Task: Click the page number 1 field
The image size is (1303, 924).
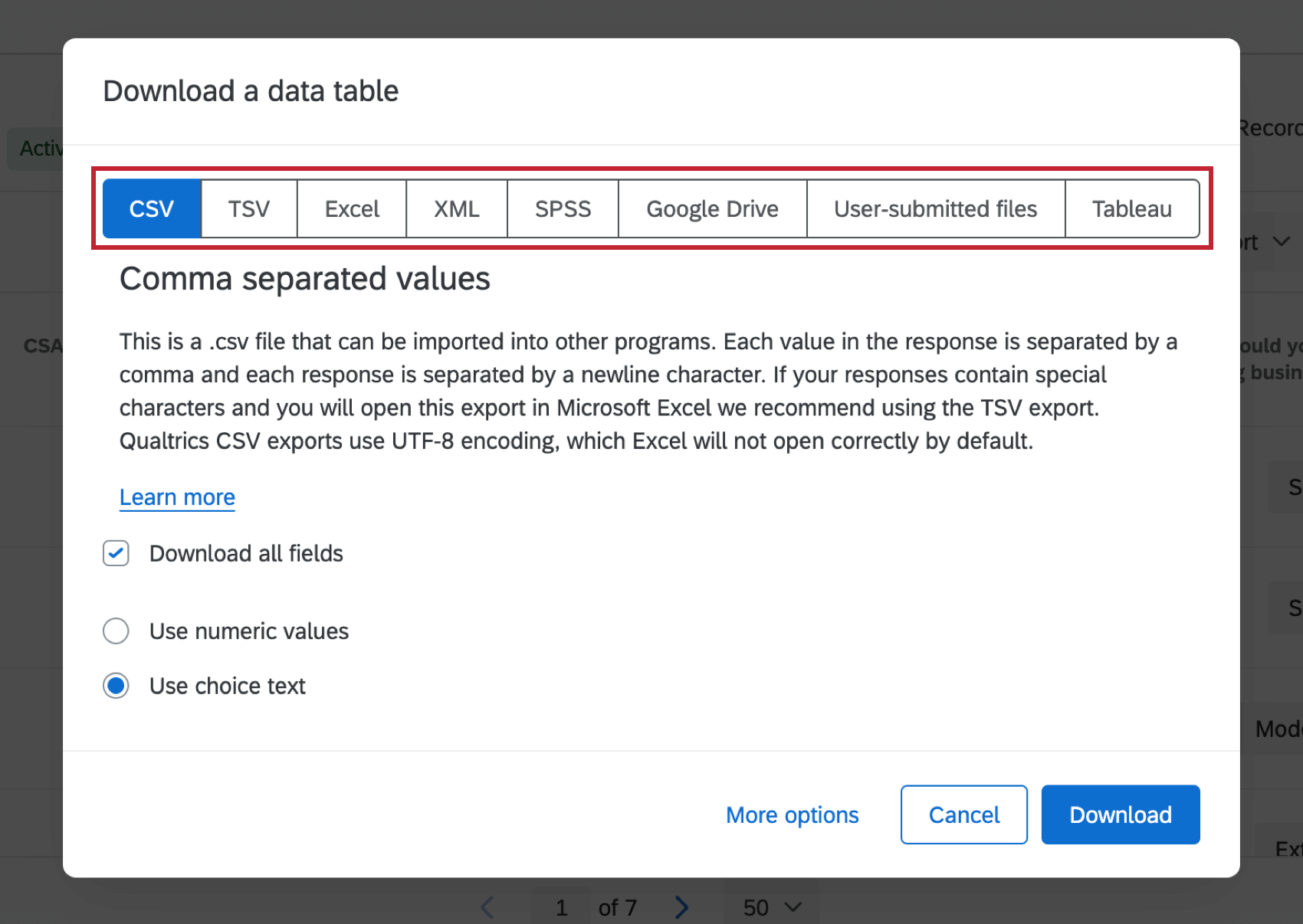Action: (x=561, y=907)
